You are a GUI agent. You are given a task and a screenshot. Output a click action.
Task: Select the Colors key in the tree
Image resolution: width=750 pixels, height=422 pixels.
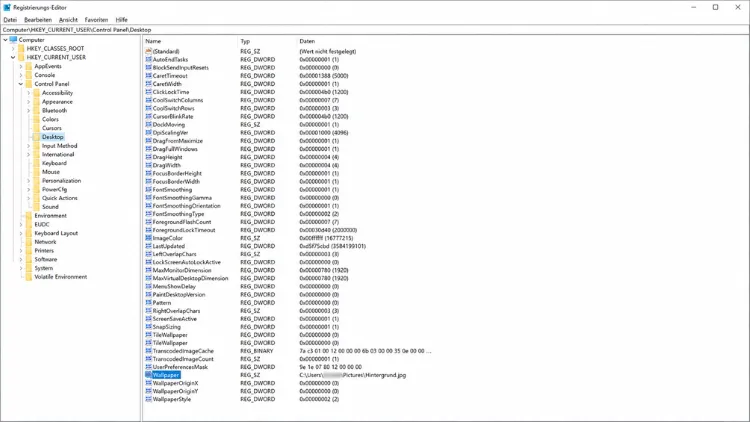[50, 119]
